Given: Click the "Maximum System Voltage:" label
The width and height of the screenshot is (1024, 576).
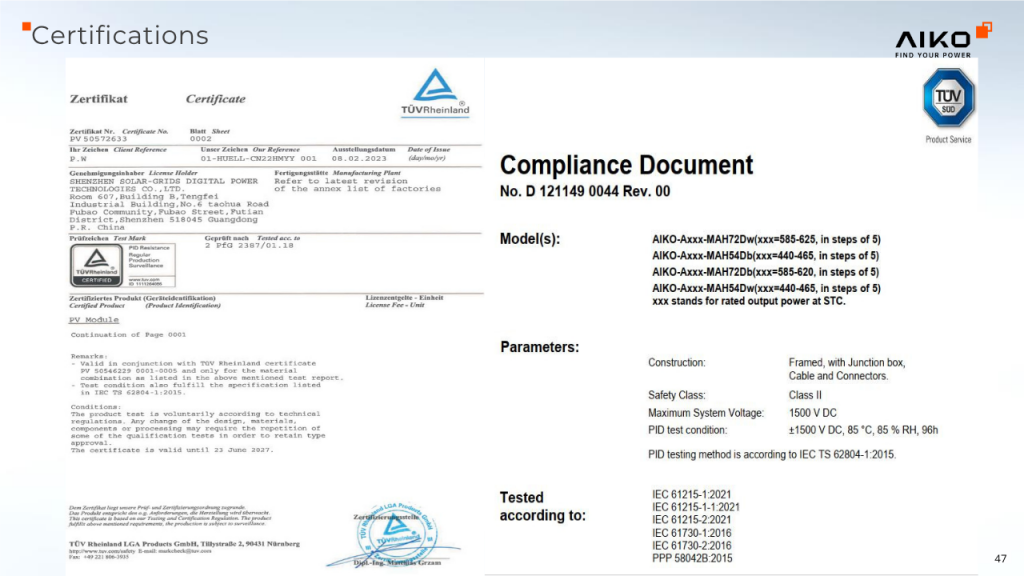Looking at the screenshot, I should coord(706,413).
